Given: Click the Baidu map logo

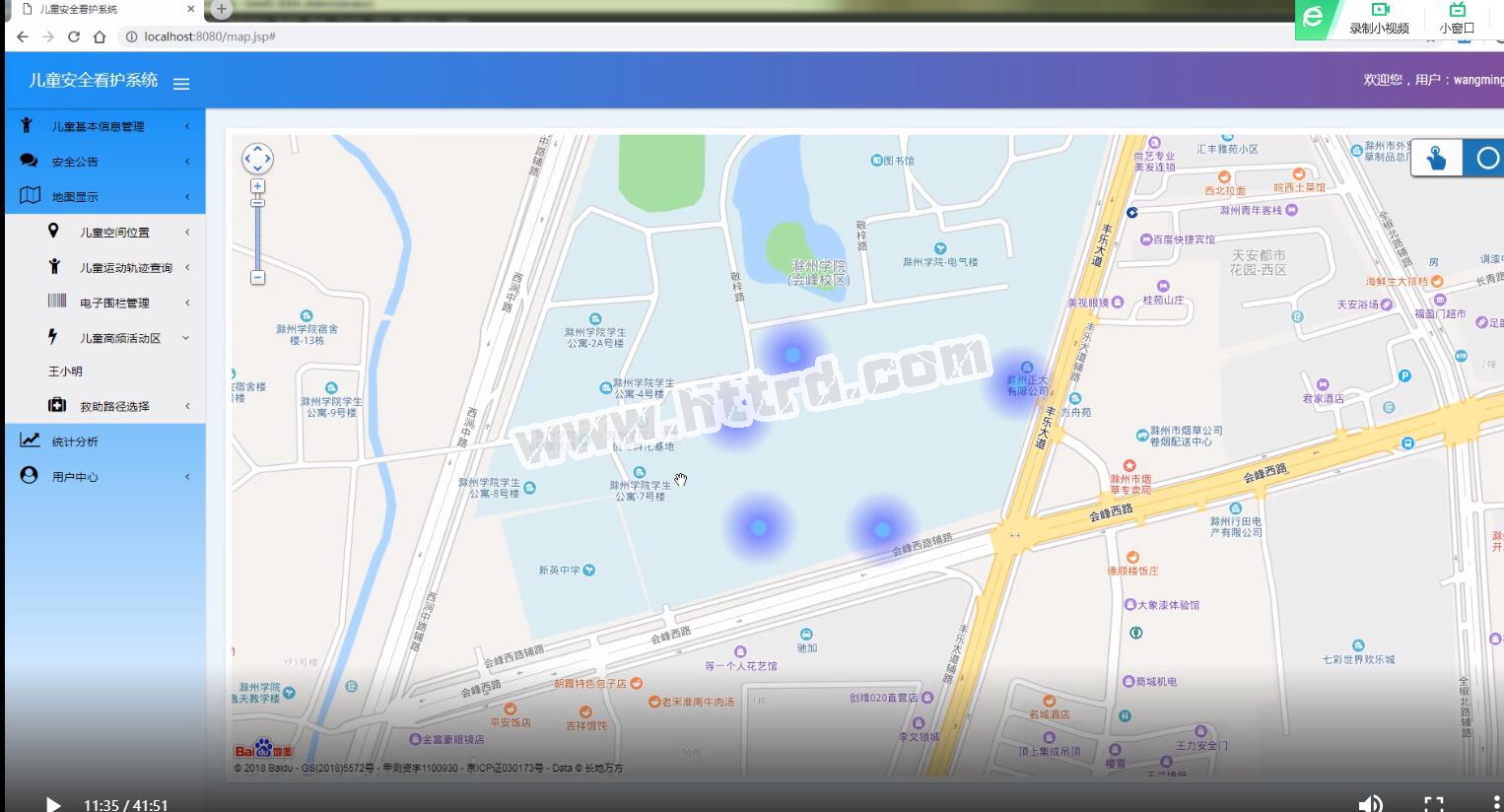Looking at the screenshot, I should 263,749.
